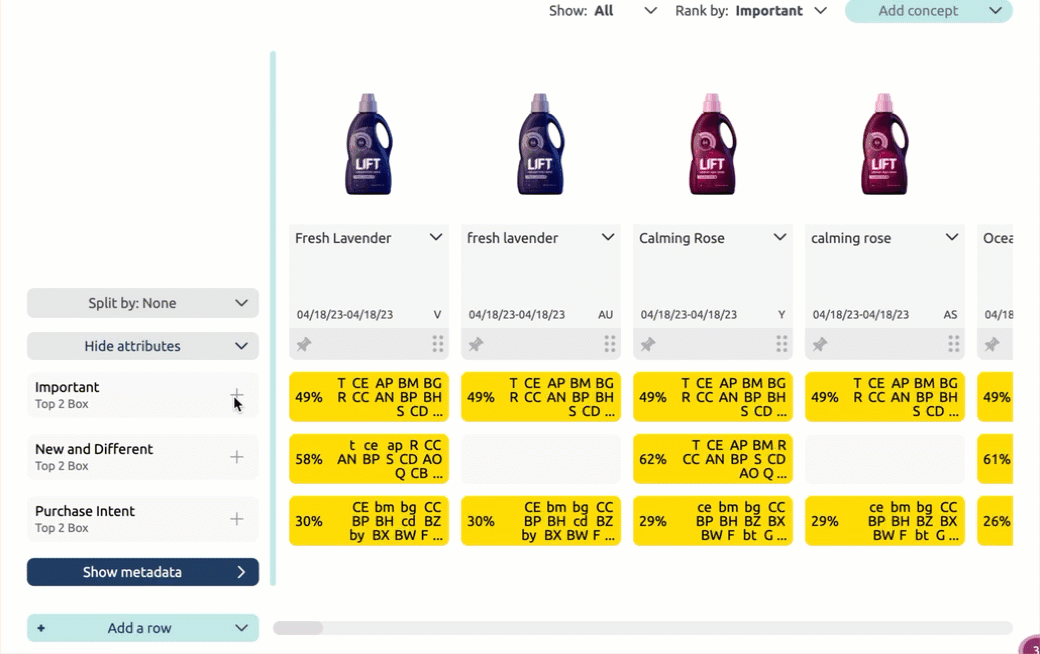Click drag handle on Fresh Lavender column
This screenshot has height=654, width=1040.
tap(438, 344)
